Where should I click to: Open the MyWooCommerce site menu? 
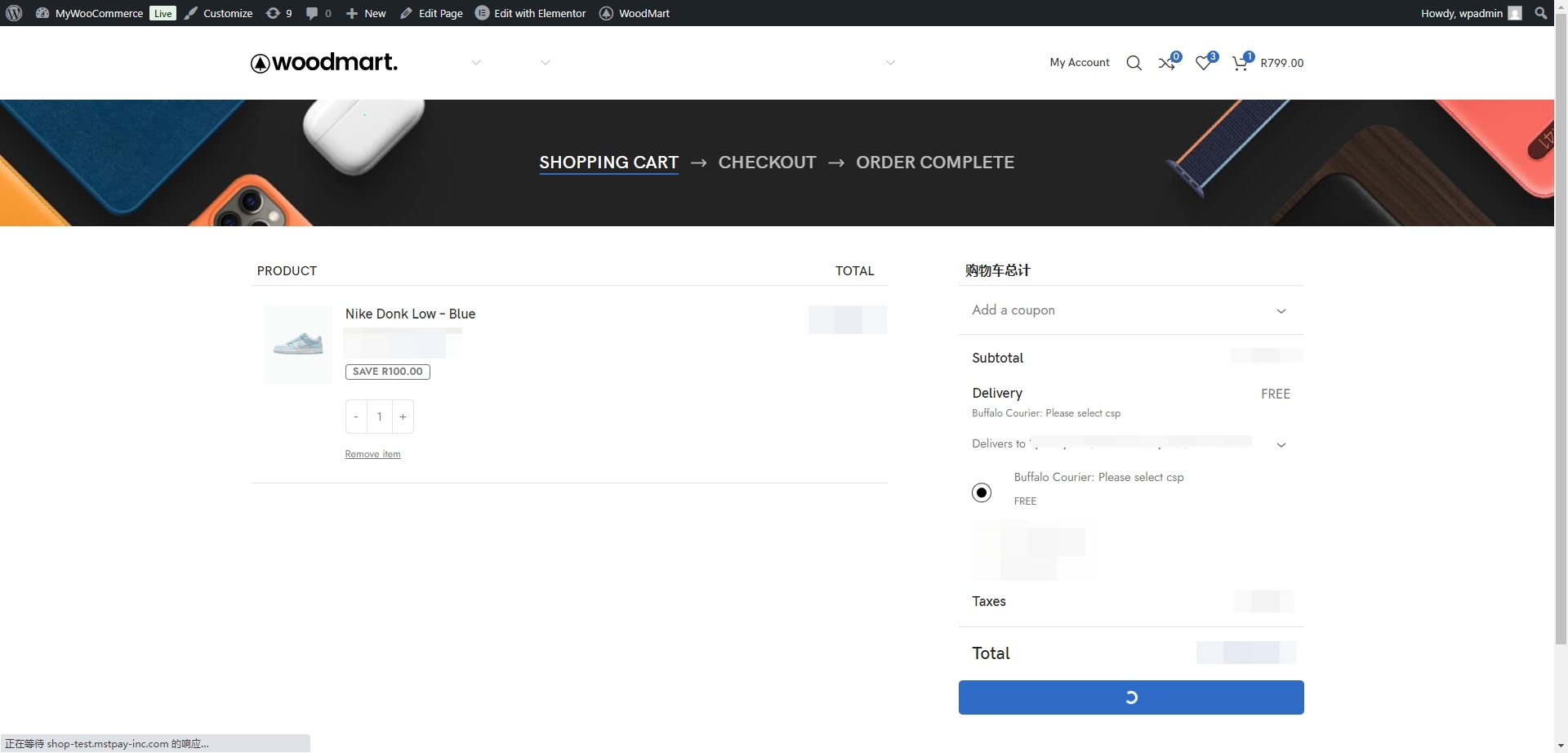coord(90,13)
